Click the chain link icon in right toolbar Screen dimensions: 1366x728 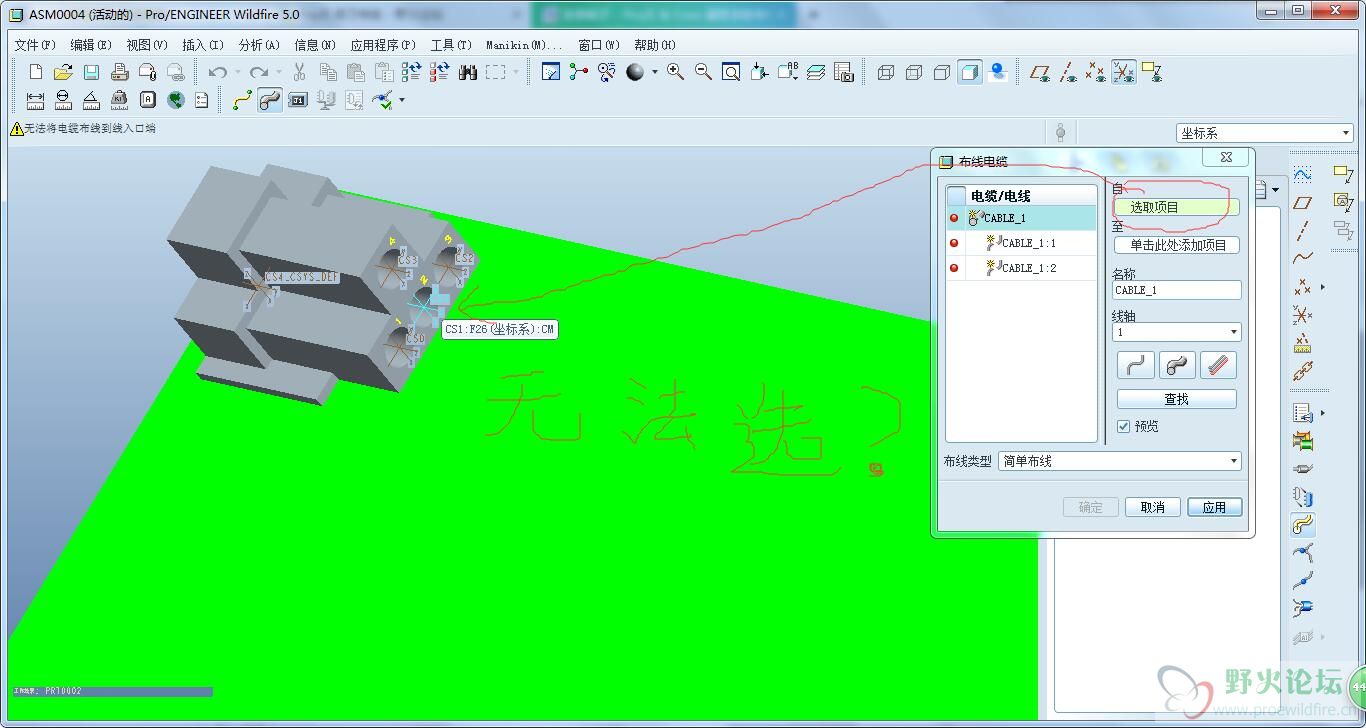click(1302, 372)
